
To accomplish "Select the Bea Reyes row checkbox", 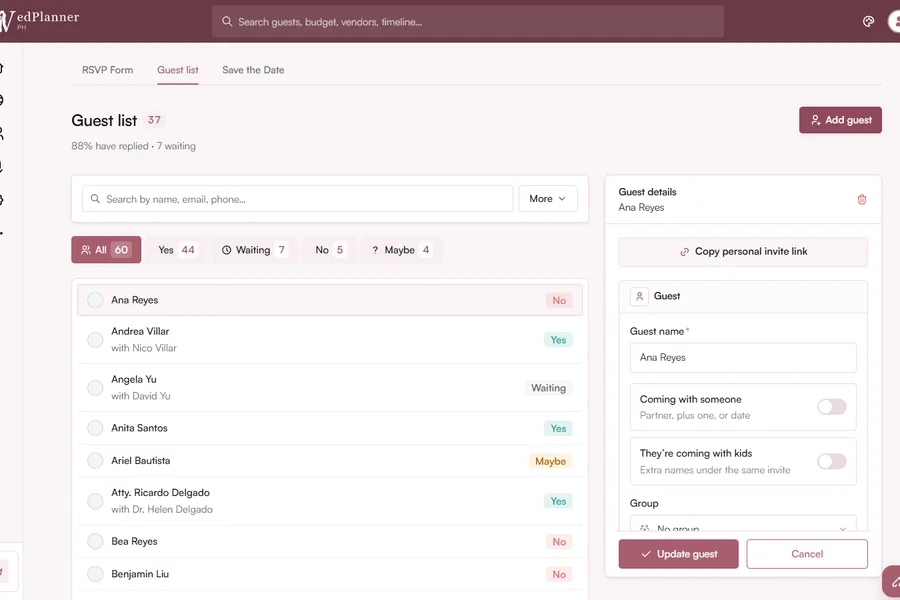I will point(95,541).
